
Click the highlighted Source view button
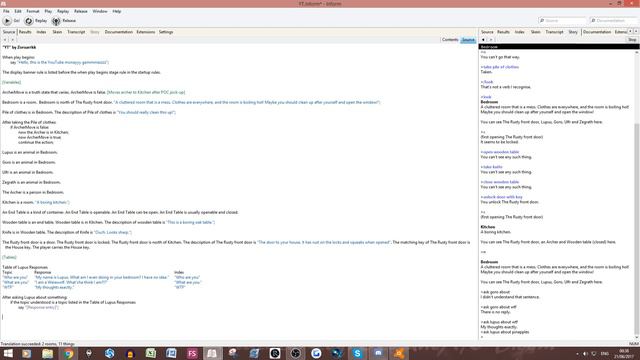coord(468,40)
